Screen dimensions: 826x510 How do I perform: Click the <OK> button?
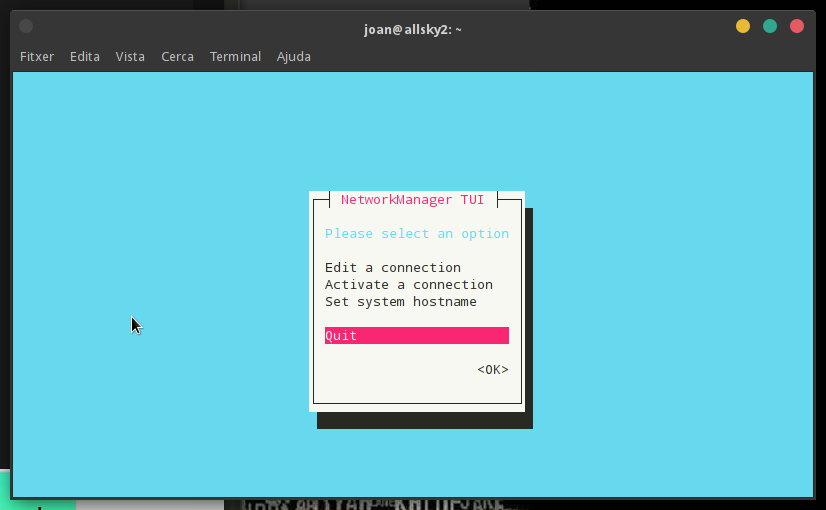tap(493, 369)
